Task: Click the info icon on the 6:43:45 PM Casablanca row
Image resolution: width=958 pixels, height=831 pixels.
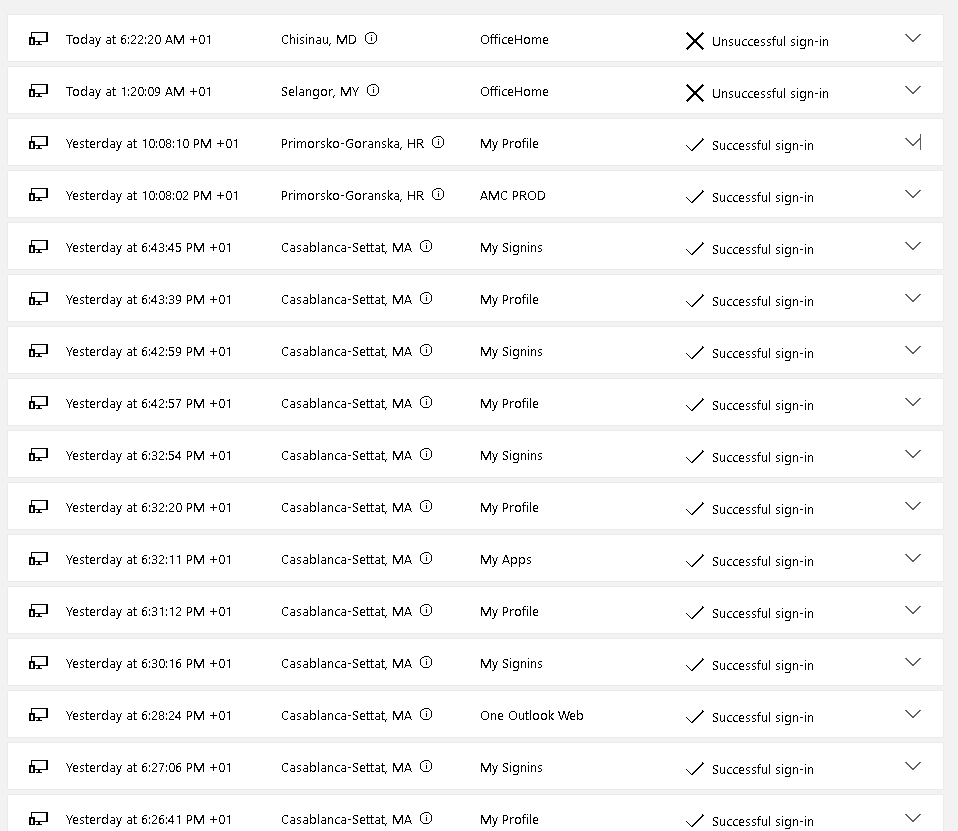Action: [x=426, y=246]
